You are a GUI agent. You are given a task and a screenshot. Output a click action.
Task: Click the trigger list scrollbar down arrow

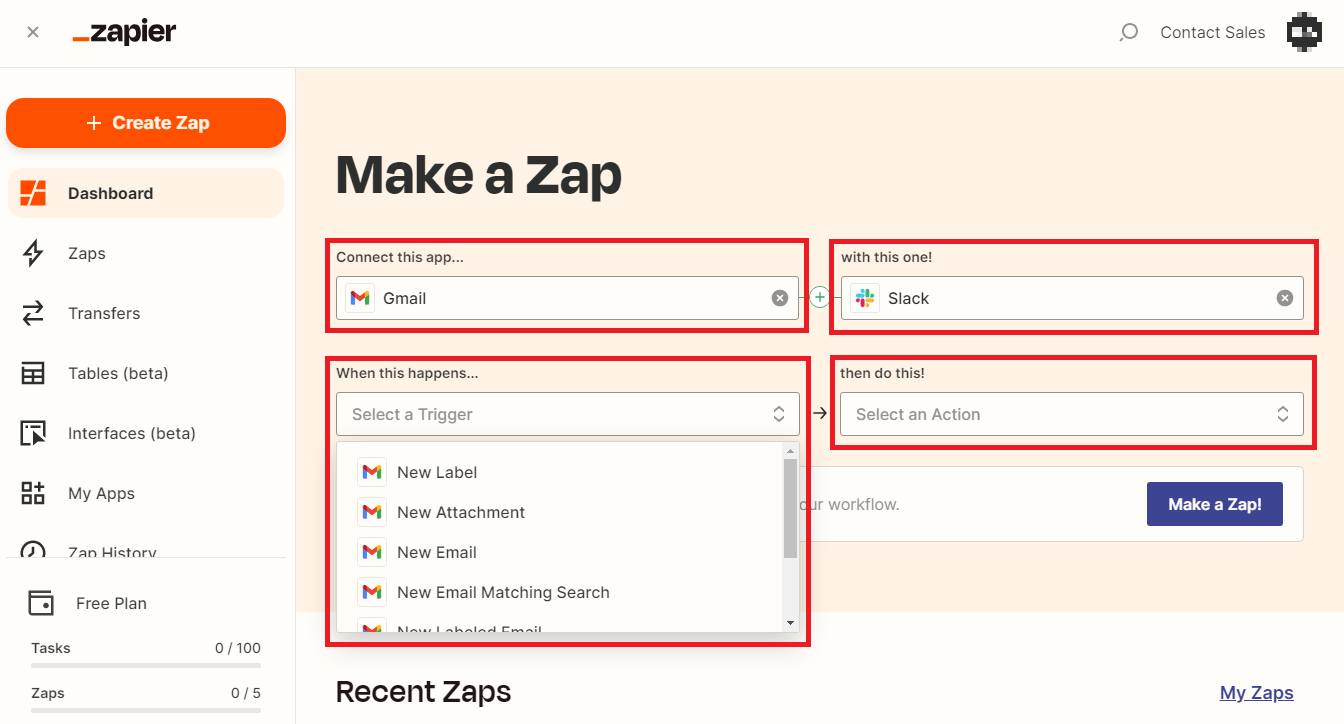pyautogui.click(x=791, y=623)
